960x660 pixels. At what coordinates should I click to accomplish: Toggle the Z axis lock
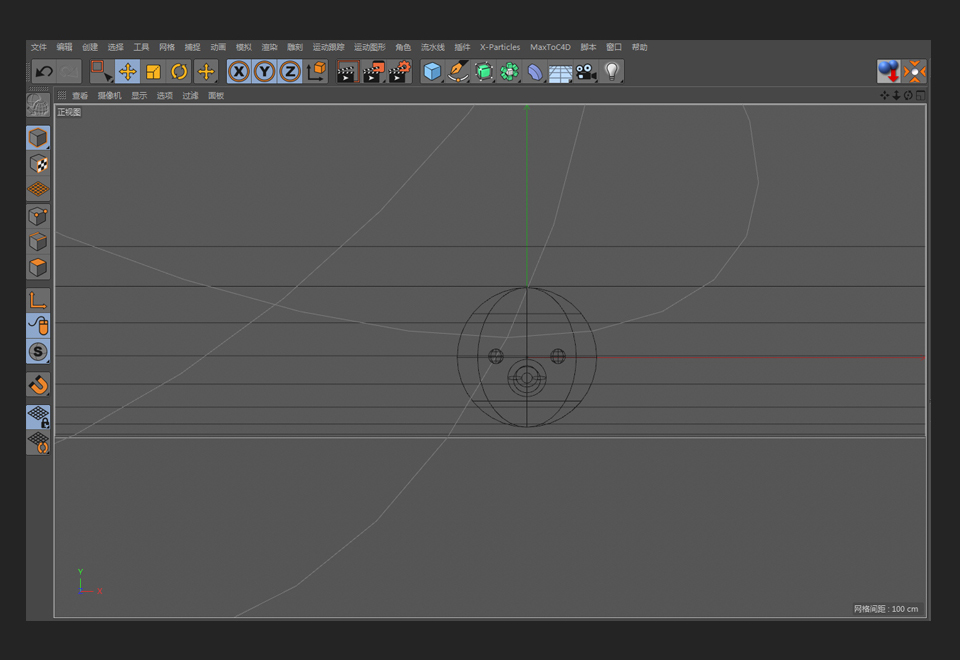pos(290,72)
